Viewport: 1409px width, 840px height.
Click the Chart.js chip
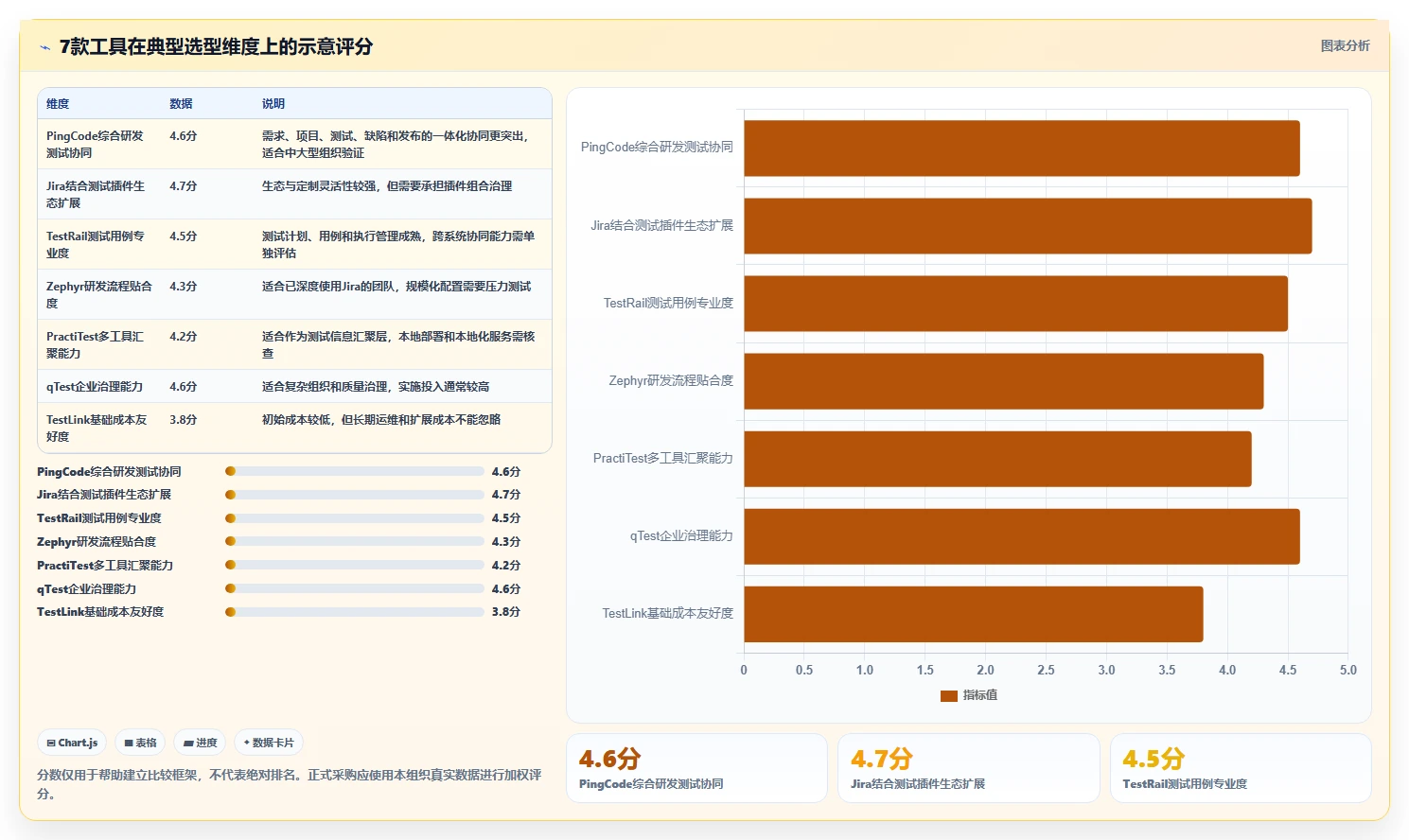click(73, 743)
